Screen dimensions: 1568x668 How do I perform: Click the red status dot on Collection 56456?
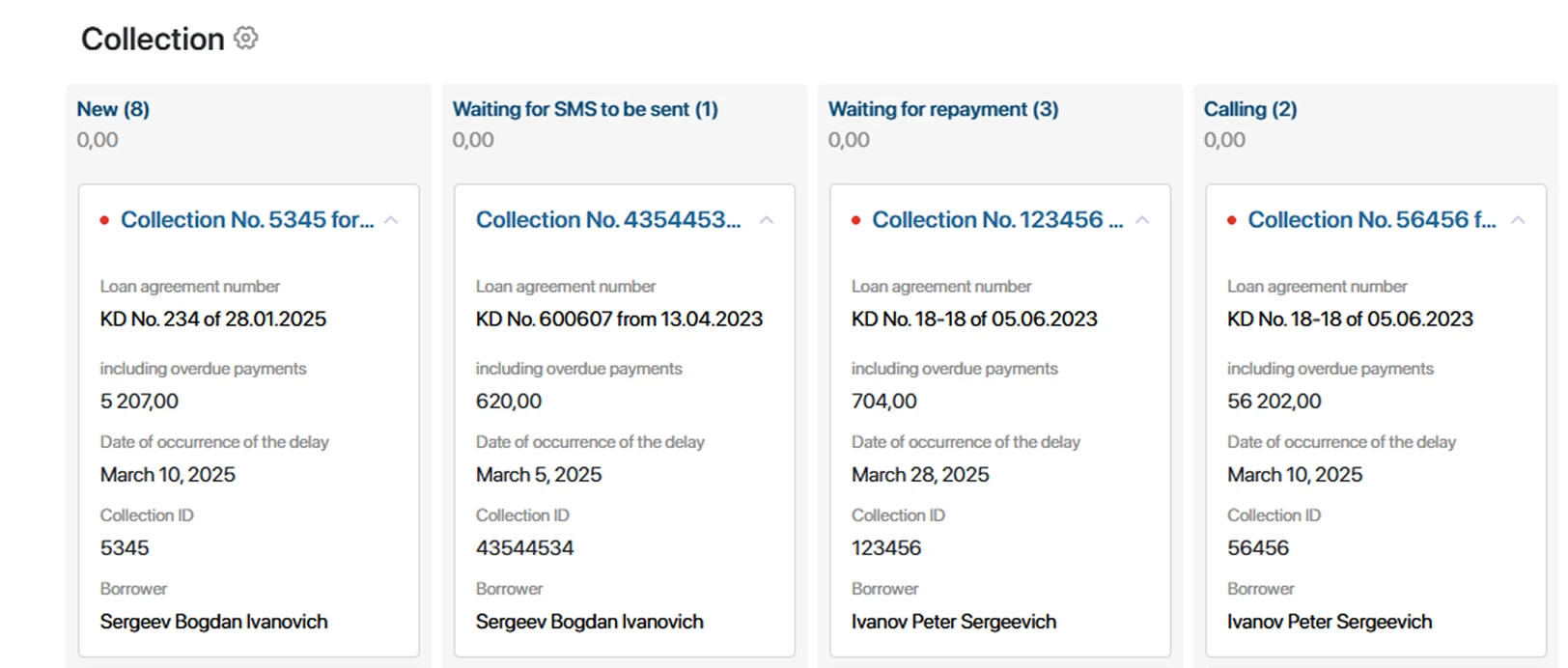[1231, 221]
